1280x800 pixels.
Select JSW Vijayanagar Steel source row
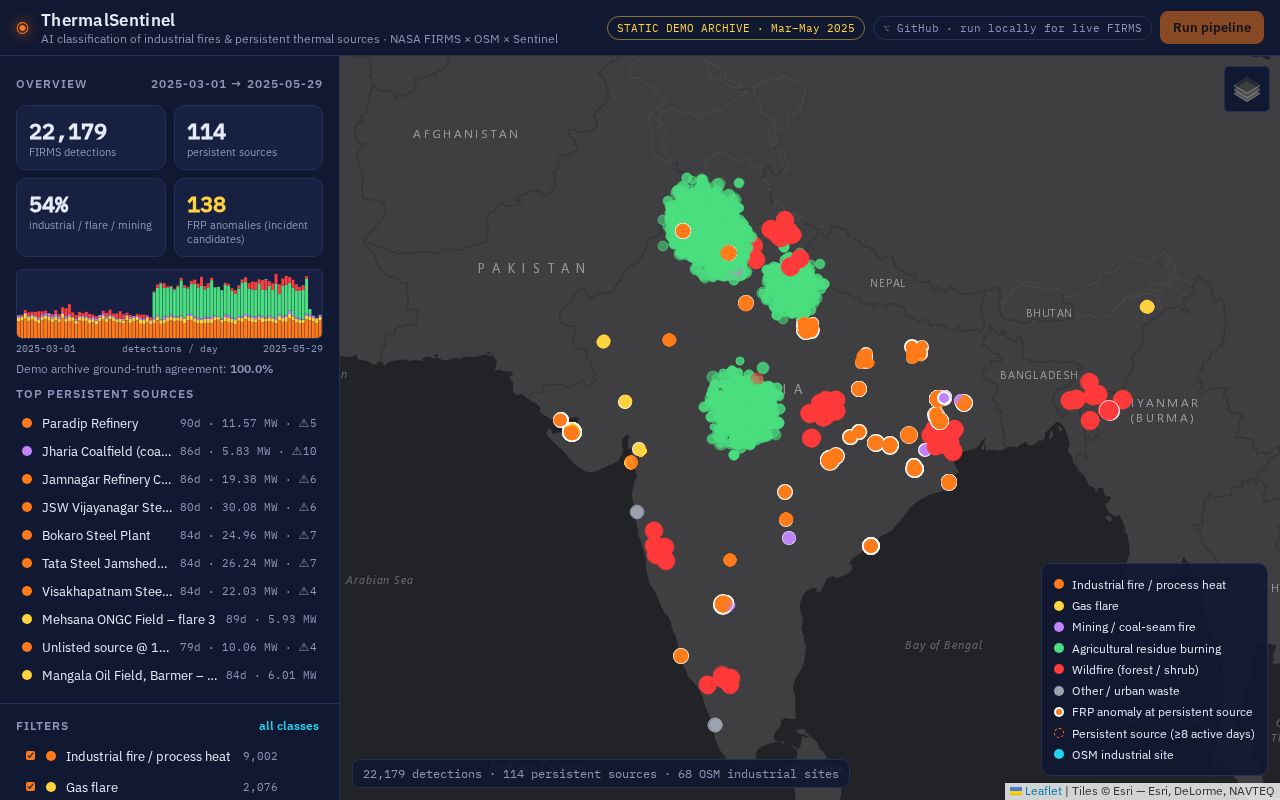tap(169, 508)
